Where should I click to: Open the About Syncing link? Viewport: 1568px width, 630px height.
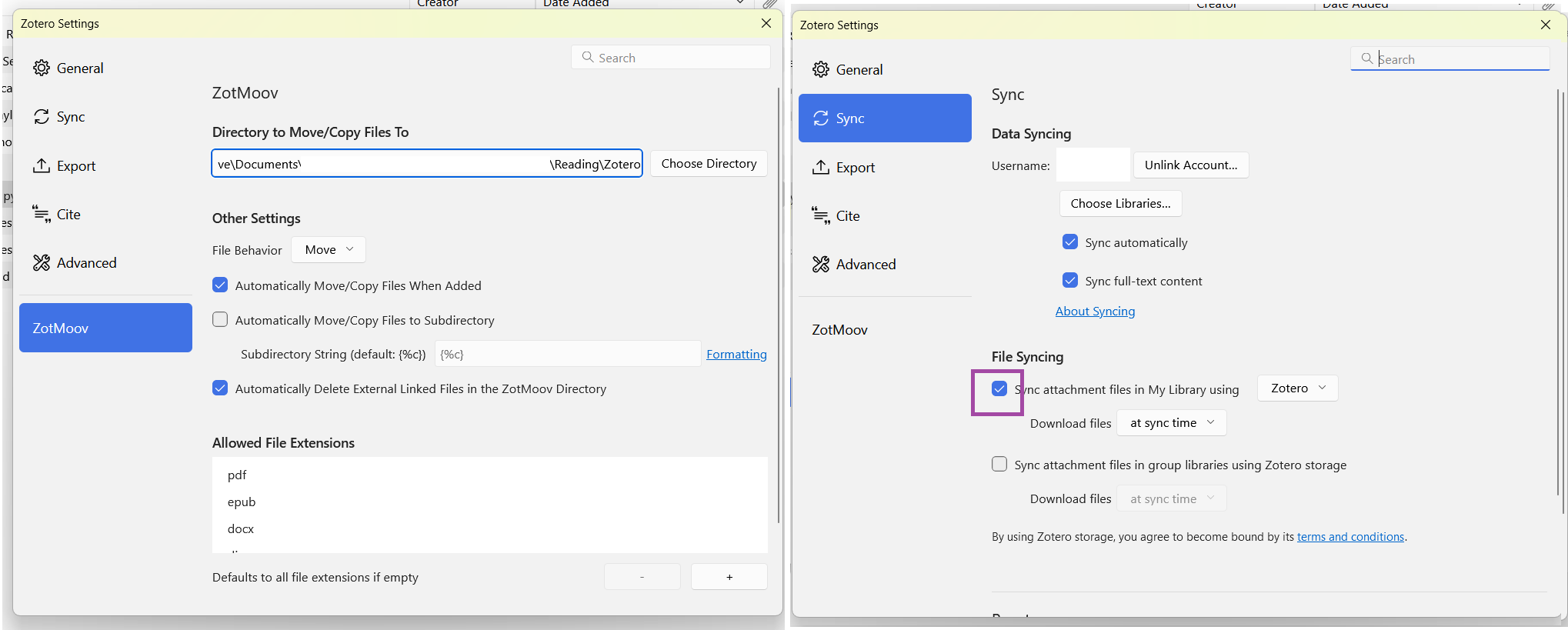(x=1095, y=312)
